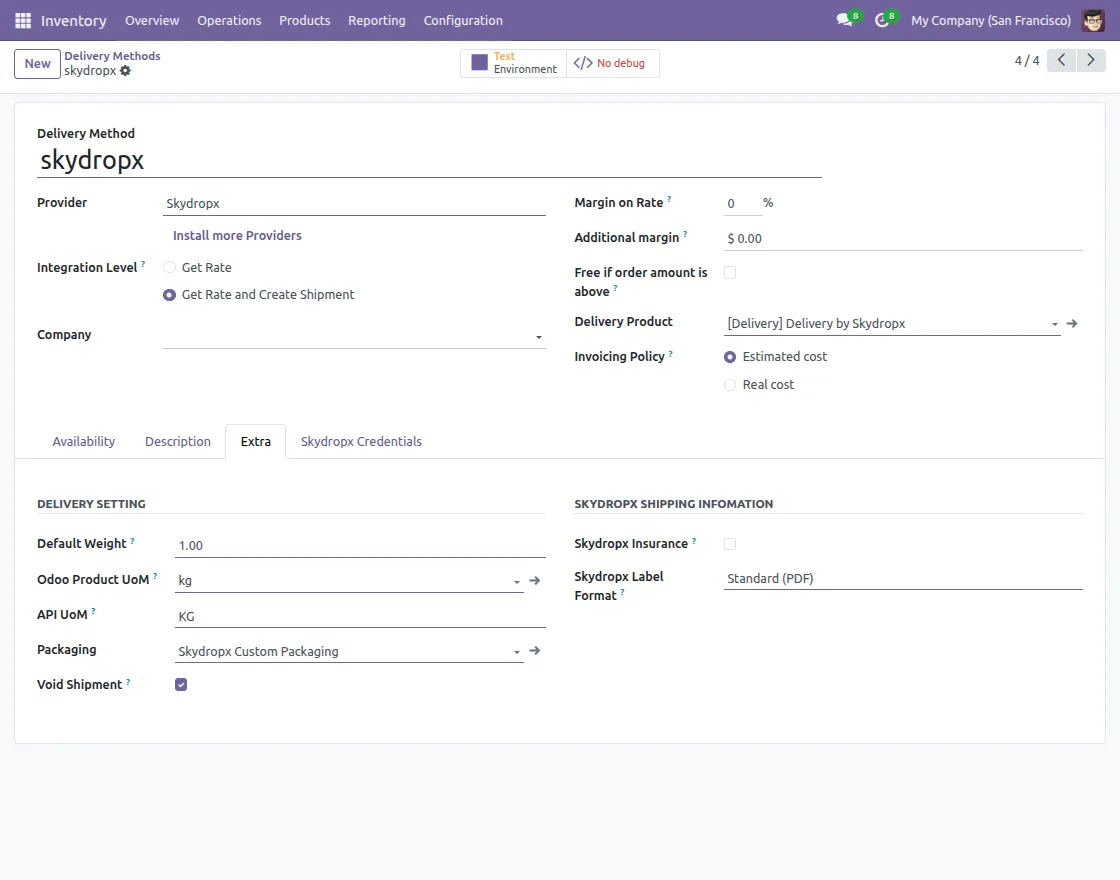Open the Skydropx Label Format selector
The height and width of the screenshot is (880, 1120).
coord(902,578)
